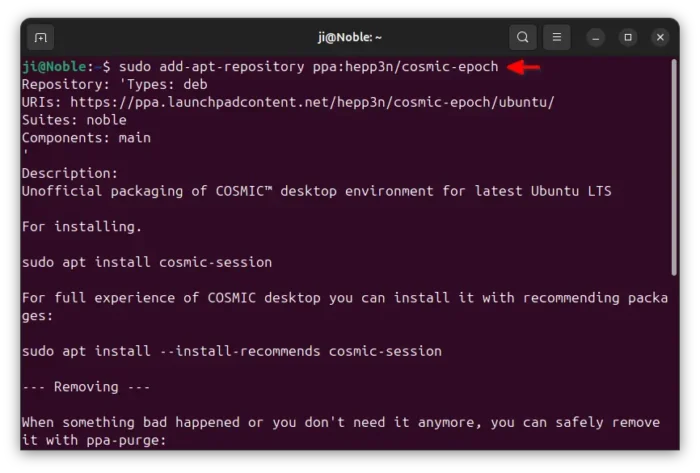This screenshot has height=473, width=700.
Task: Click the '--- Removing ---' heading line
Action: point(84,386)
